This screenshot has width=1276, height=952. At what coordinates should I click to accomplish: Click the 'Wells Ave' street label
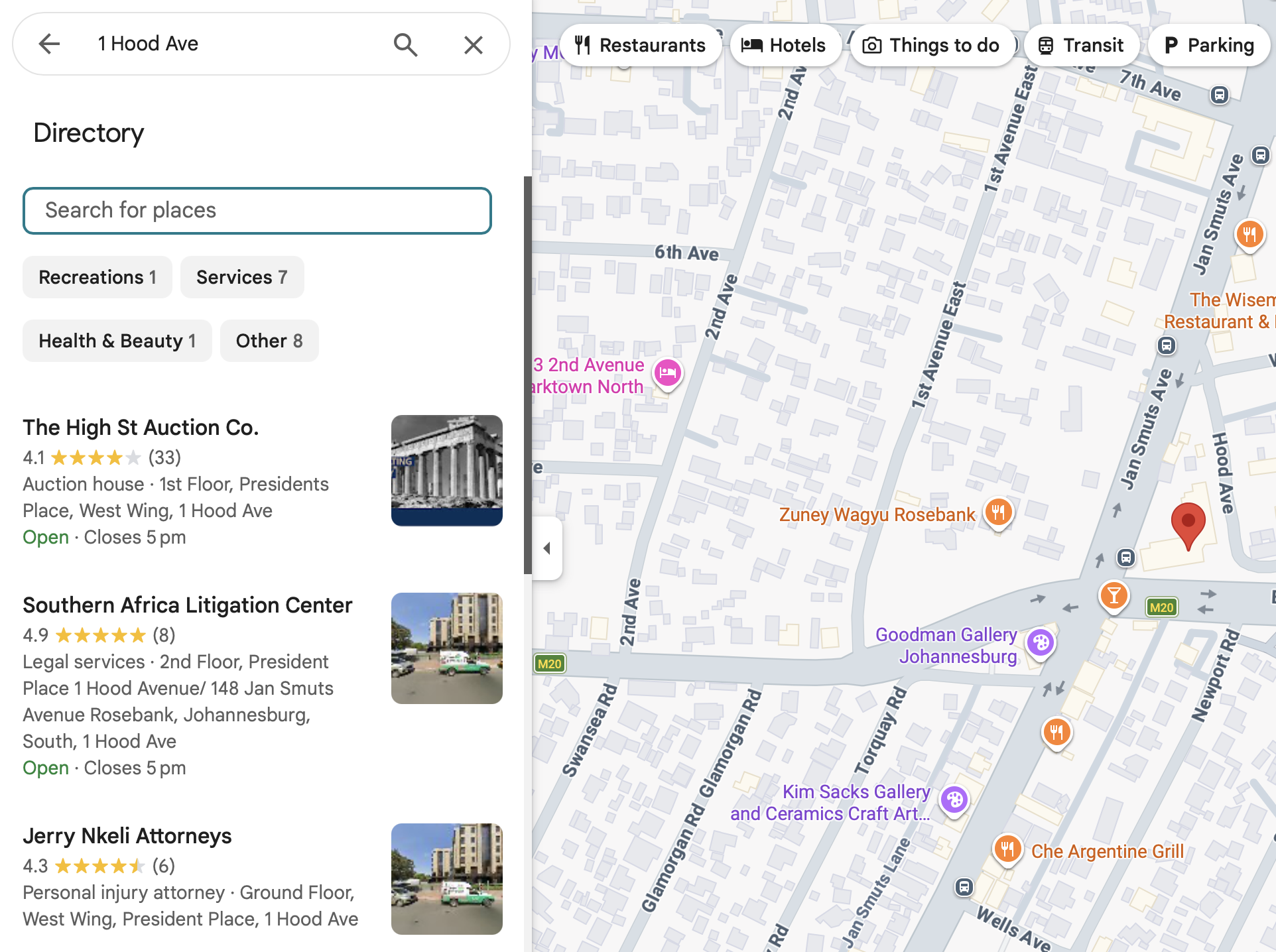pos(1013,929)
